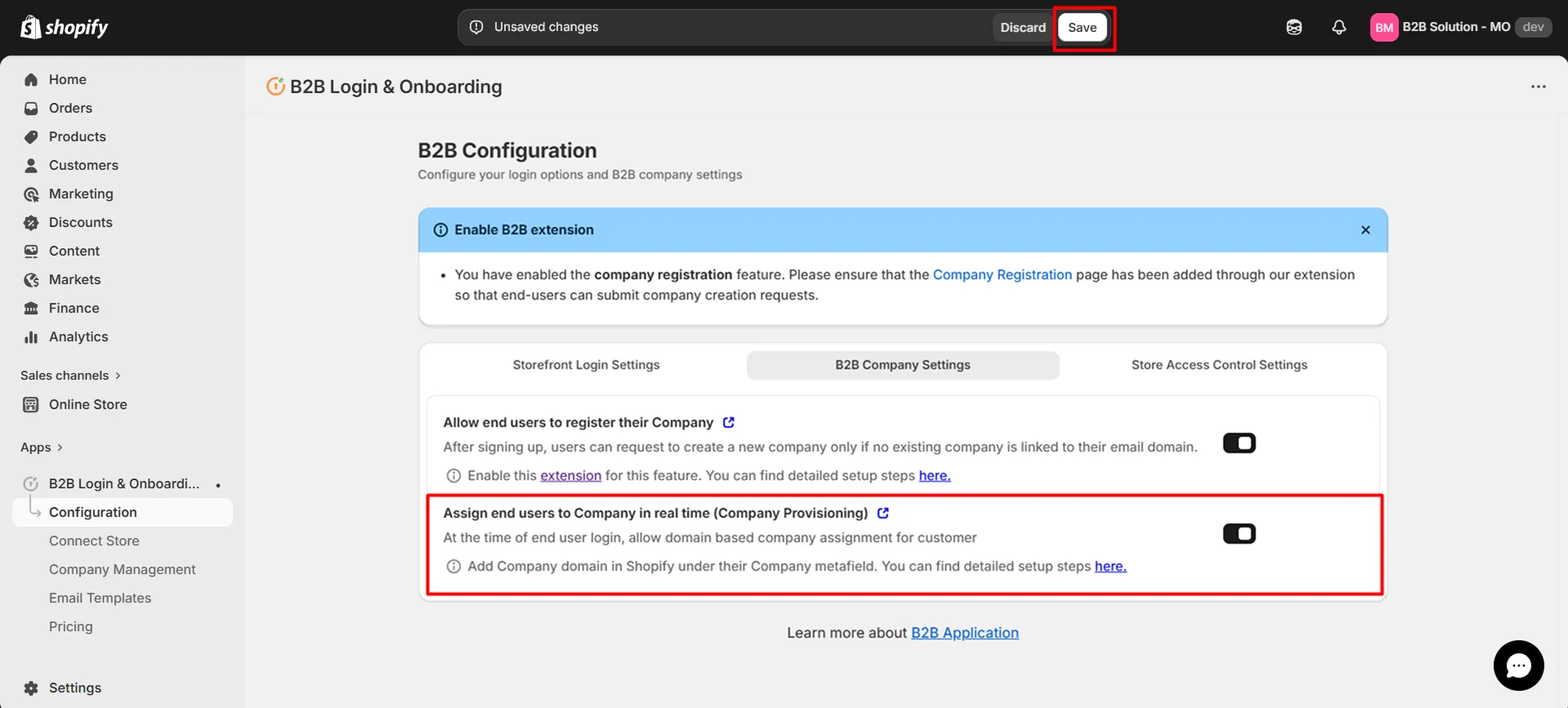Screen dimensions: 1568x708
Task: Click the Marketing target icon
Action: pyautogui.click(x=31, y=194)
